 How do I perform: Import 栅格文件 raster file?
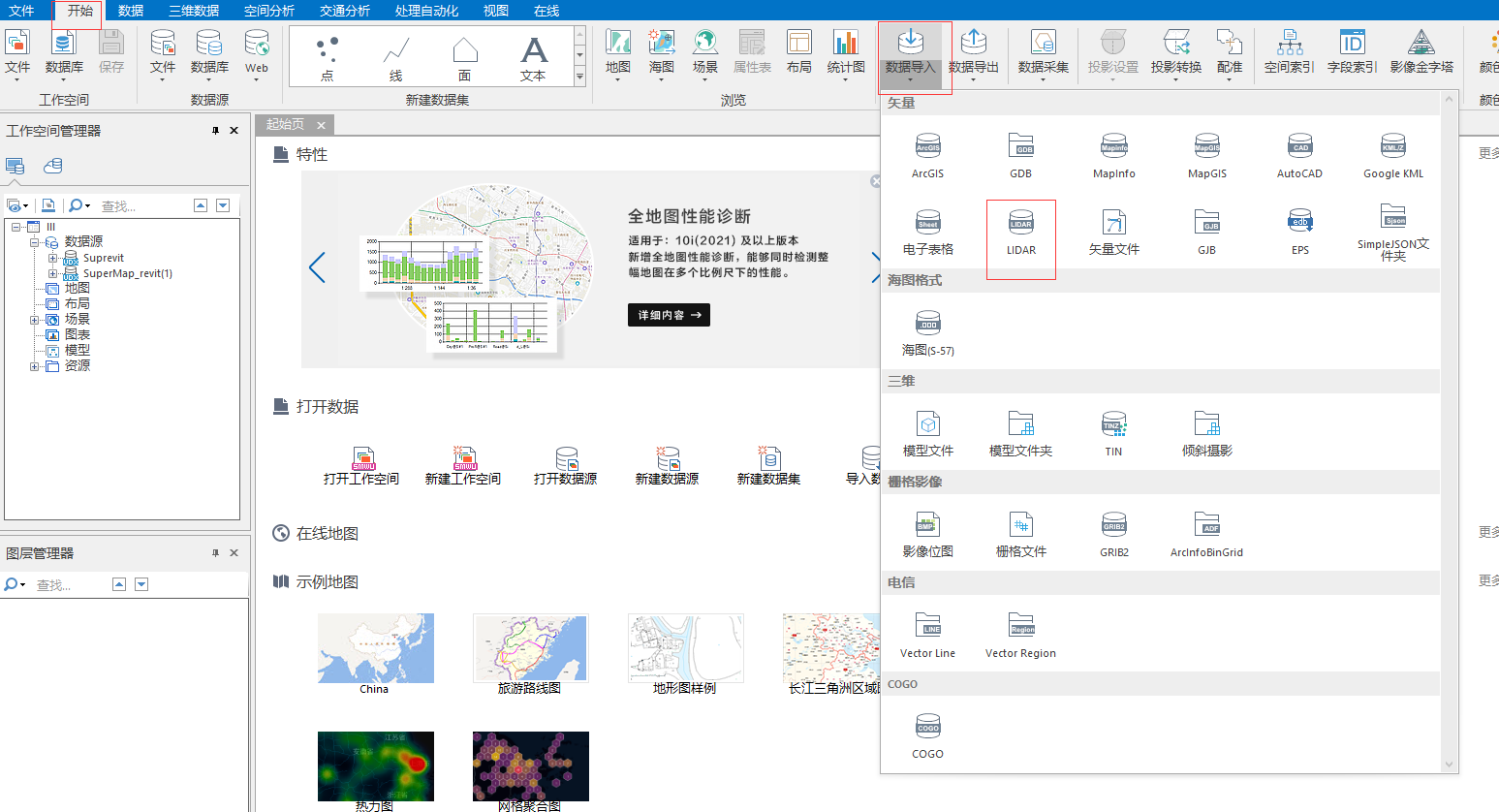(x=1020, y=534)
